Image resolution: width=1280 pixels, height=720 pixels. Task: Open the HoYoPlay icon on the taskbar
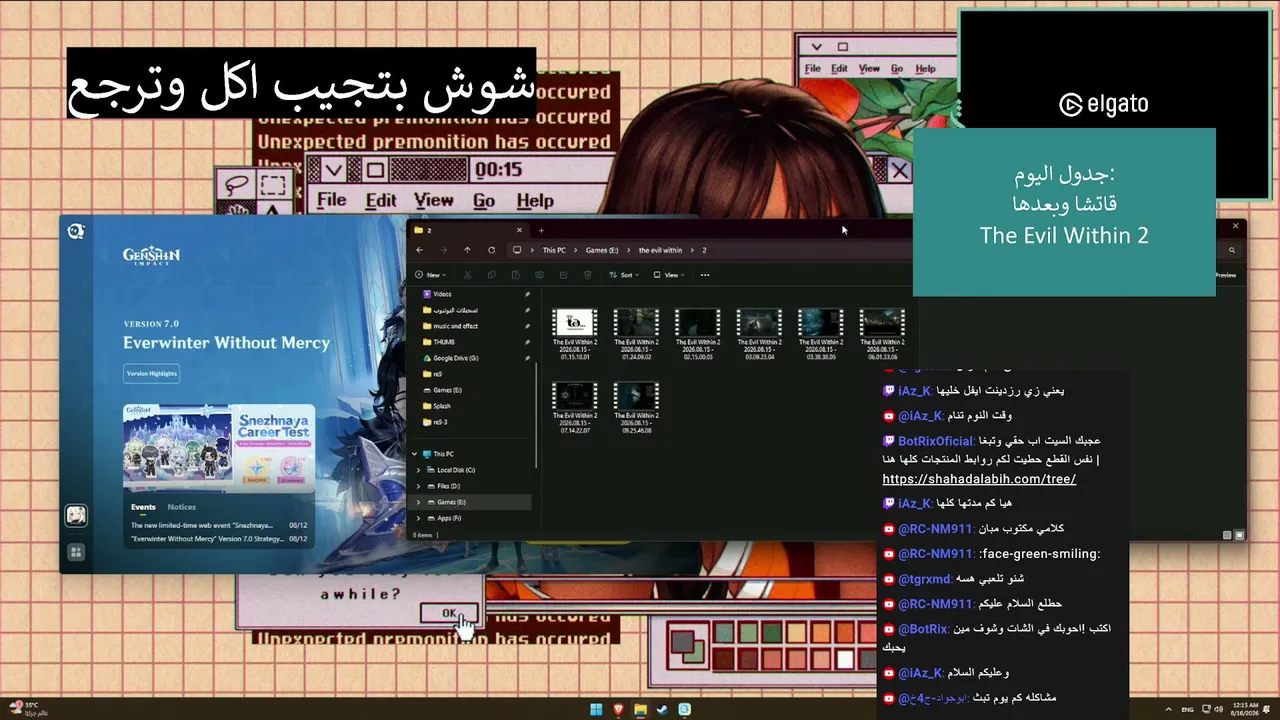point(685,710)
